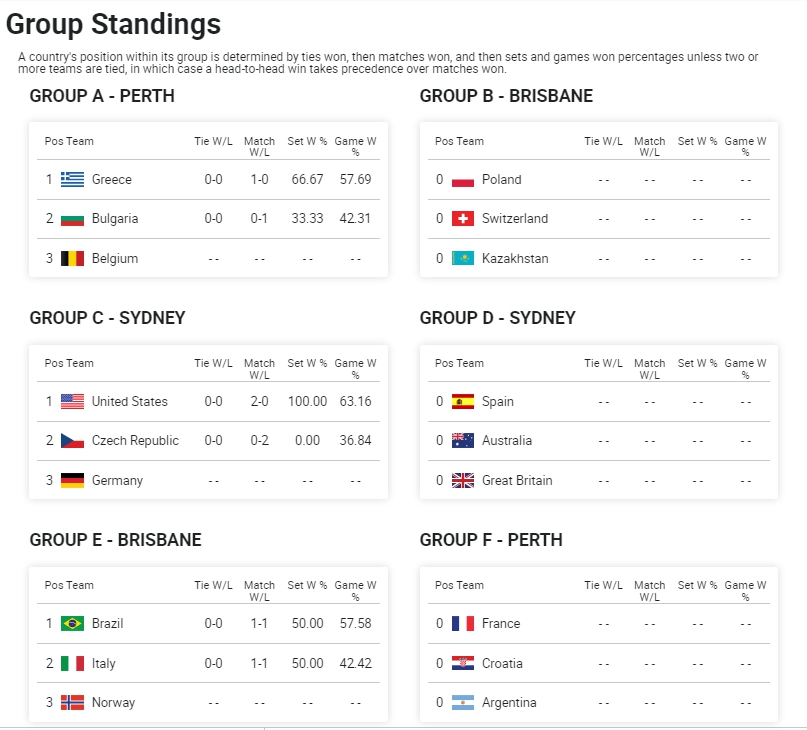Open the Czech Republic team link
Image resolution: width=807 pixels, height=730 pixels.
tap(135, 441)
